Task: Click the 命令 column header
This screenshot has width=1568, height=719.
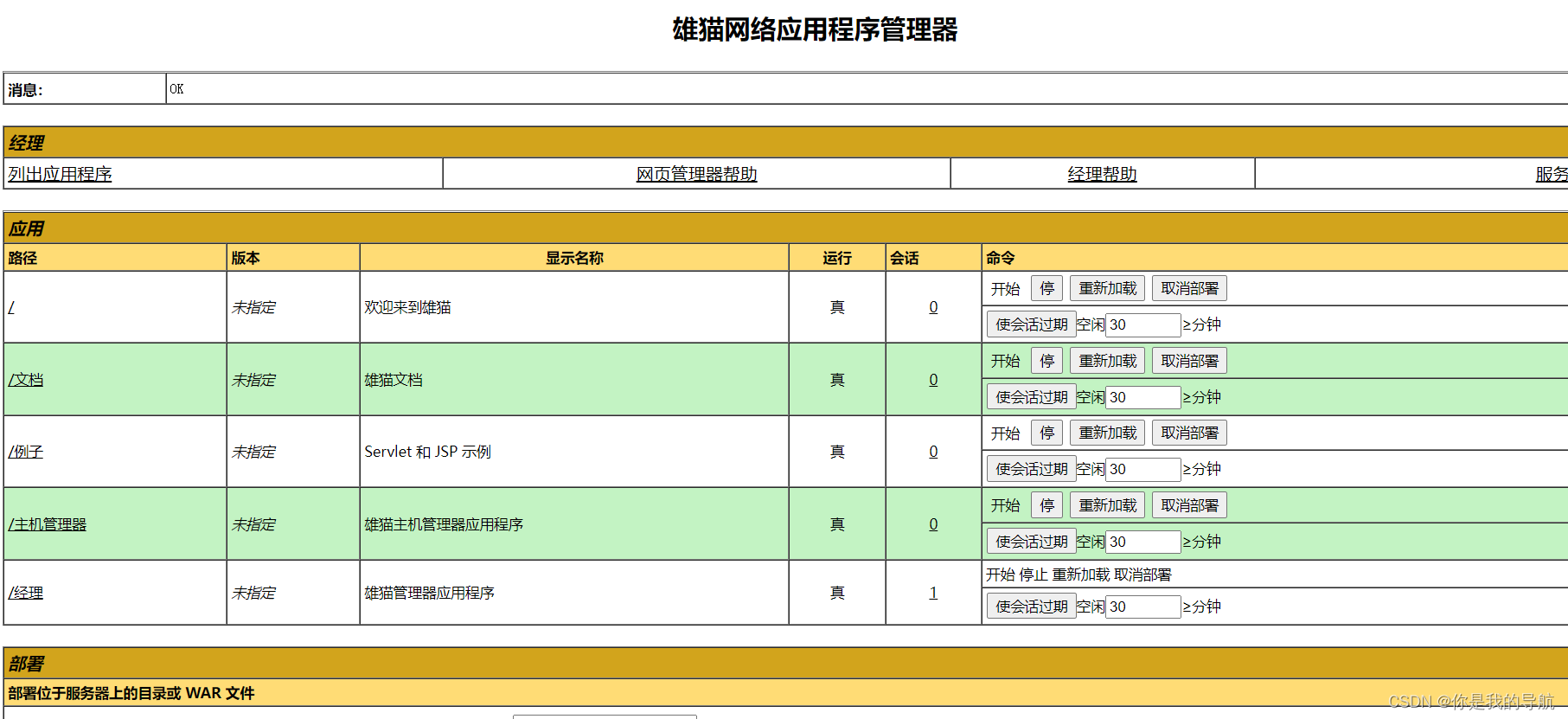Action: point(1001,258)
